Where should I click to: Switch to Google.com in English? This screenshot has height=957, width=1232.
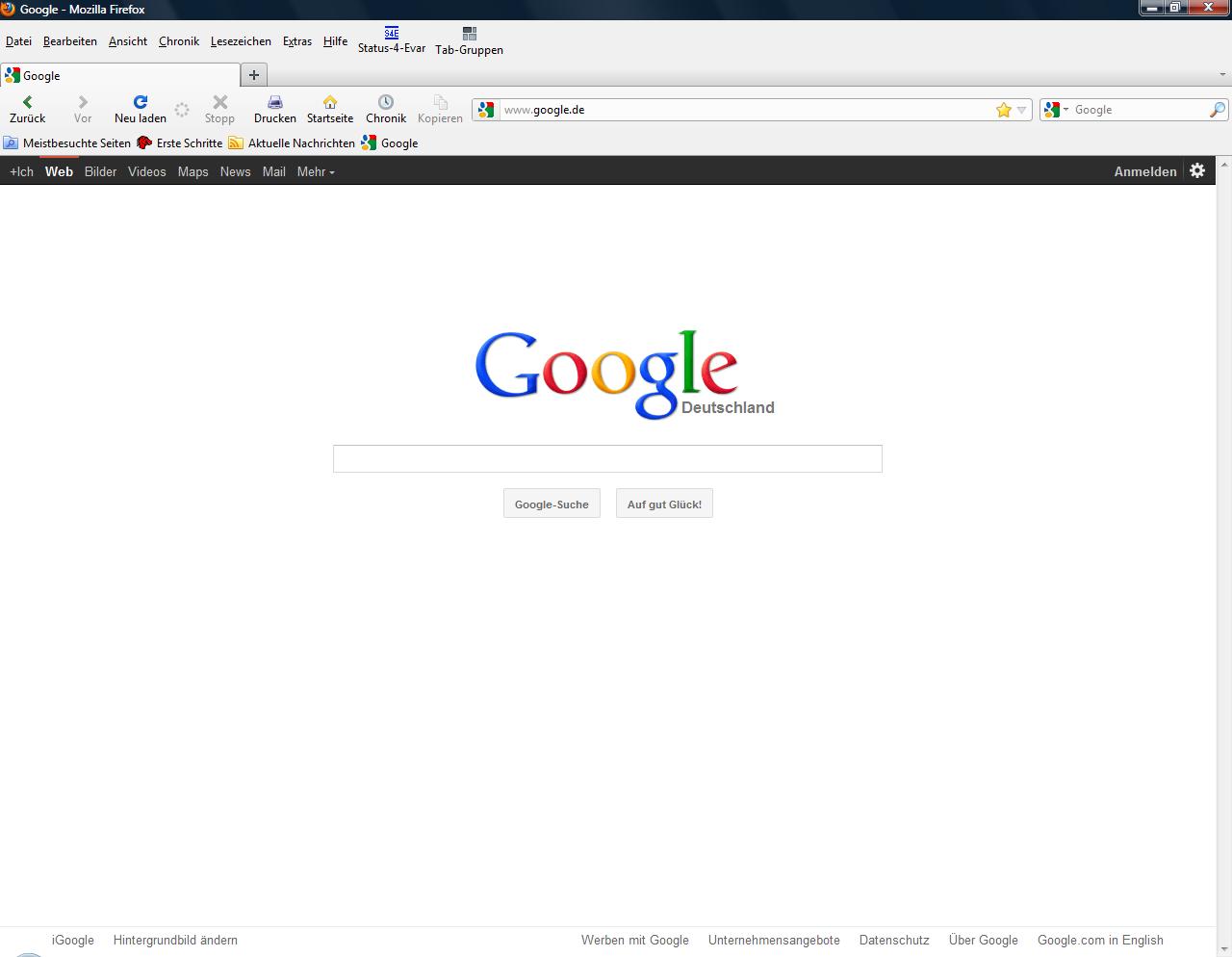[x=1100, y=940]
